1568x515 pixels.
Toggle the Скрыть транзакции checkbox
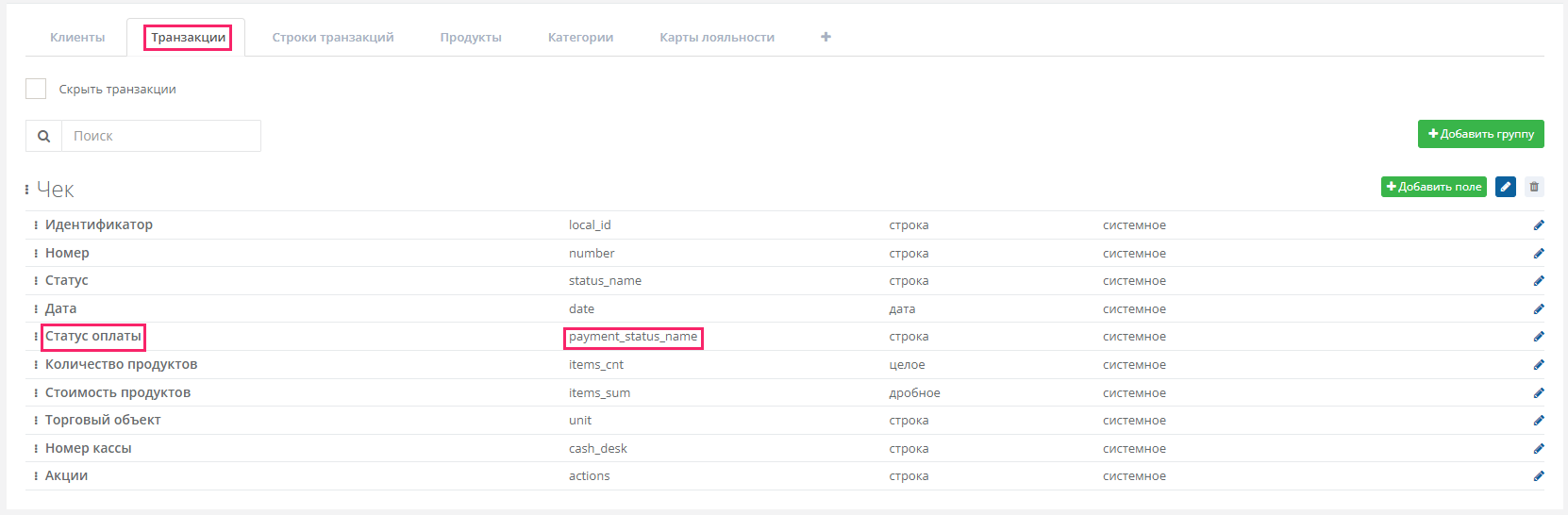(36, 89)
